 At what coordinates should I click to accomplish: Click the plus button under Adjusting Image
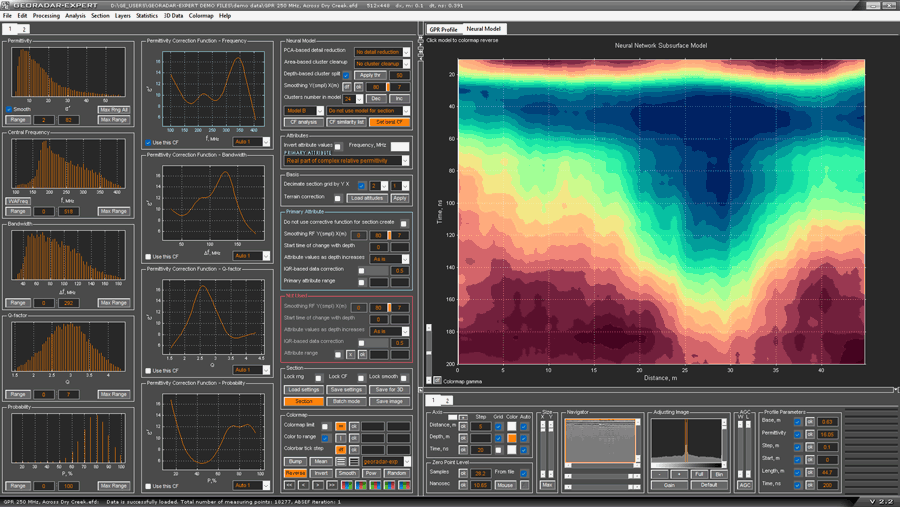tap(679, 474)
